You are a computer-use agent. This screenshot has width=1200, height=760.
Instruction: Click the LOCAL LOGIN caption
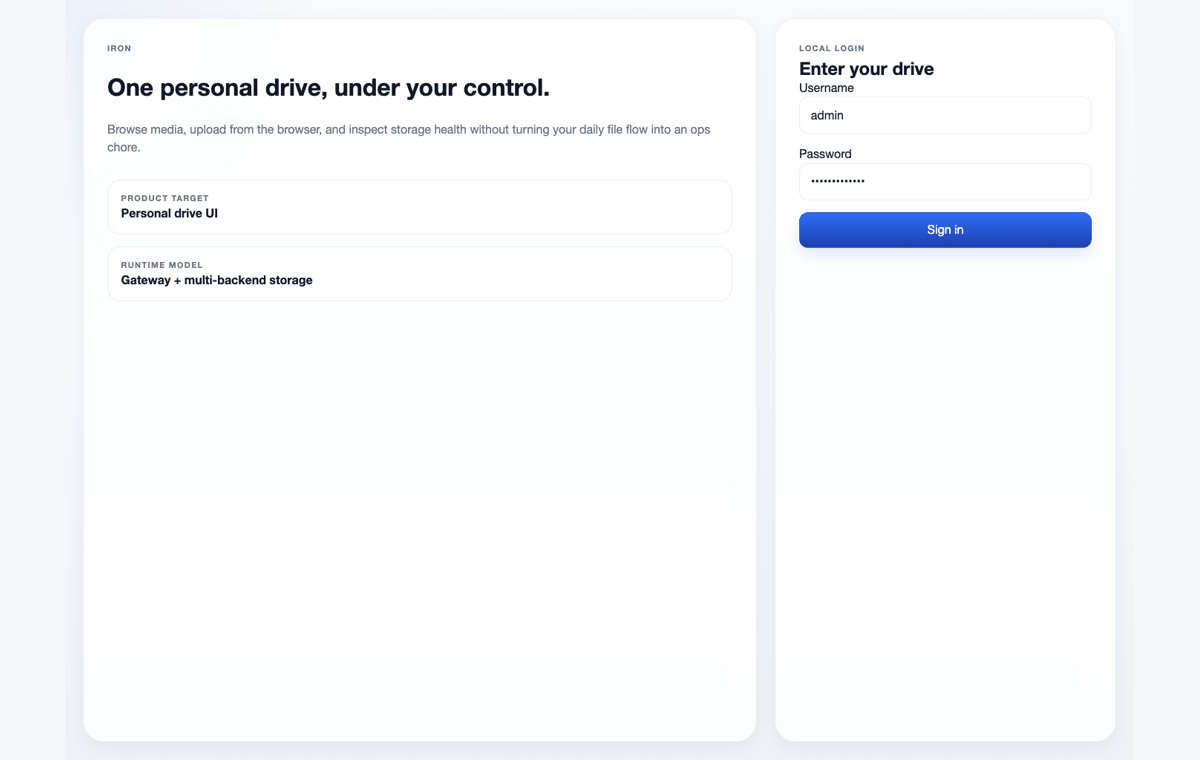pos(832,48)
